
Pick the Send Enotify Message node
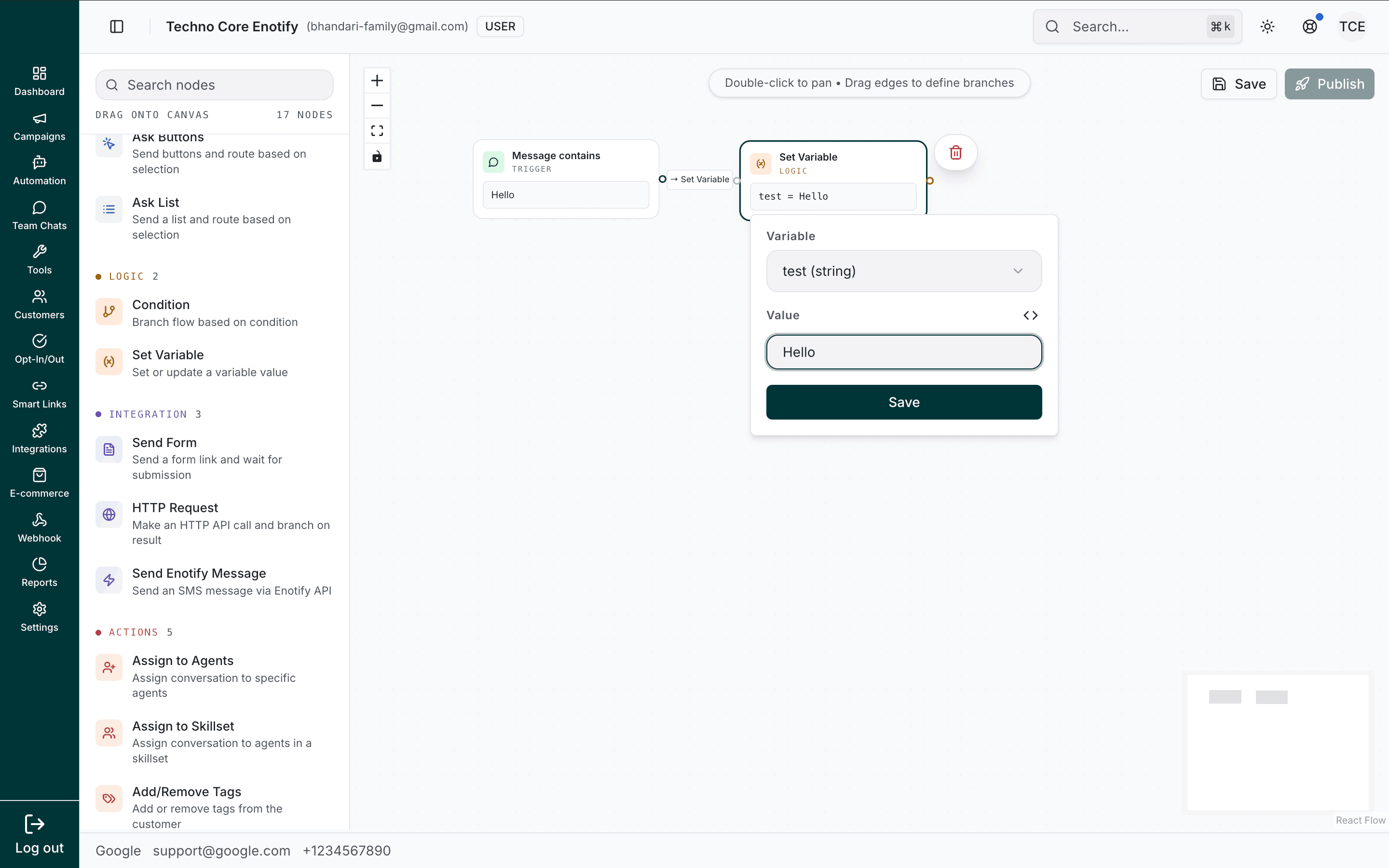pos(214,582)
